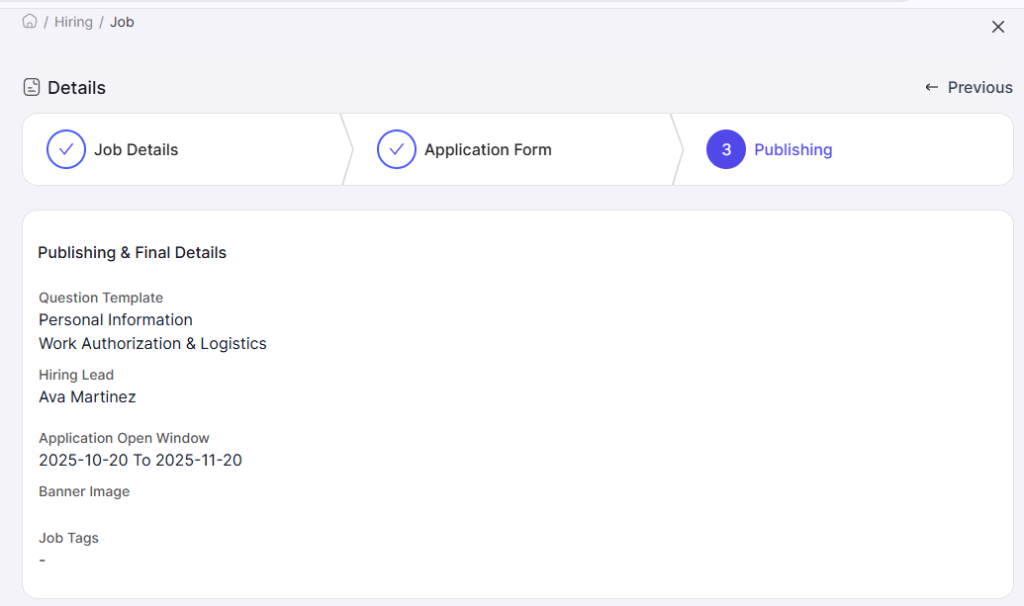
Task: Click the Application Form checkmark circle
Action: click(x=396, y=149)
